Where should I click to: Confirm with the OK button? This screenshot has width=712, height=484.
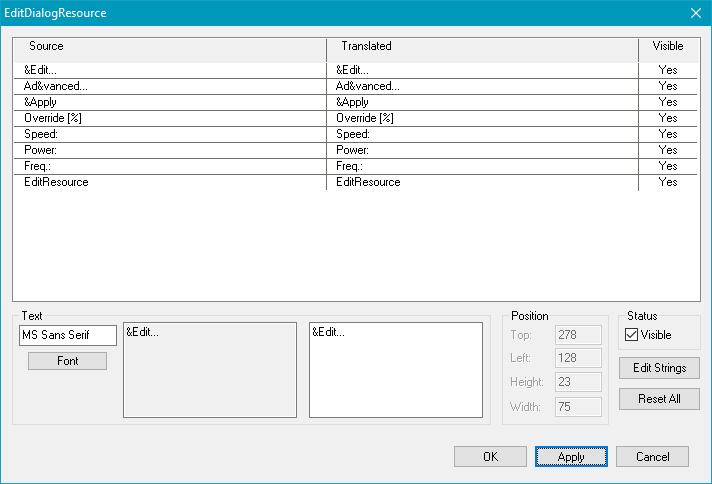(490, 457)
